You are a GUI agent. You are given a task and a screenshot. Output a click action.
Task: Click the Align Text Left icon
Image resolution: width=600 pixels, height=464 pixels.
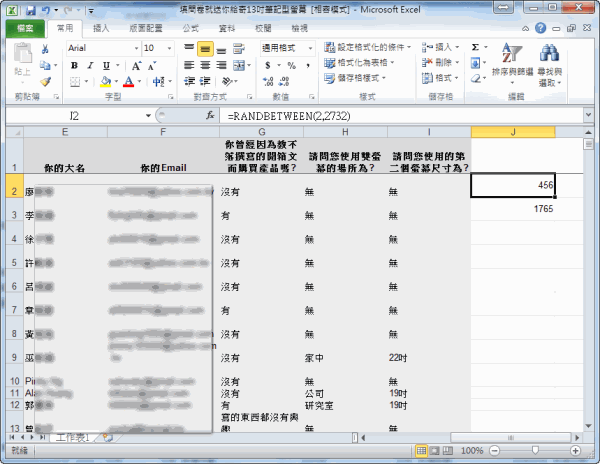189,65
